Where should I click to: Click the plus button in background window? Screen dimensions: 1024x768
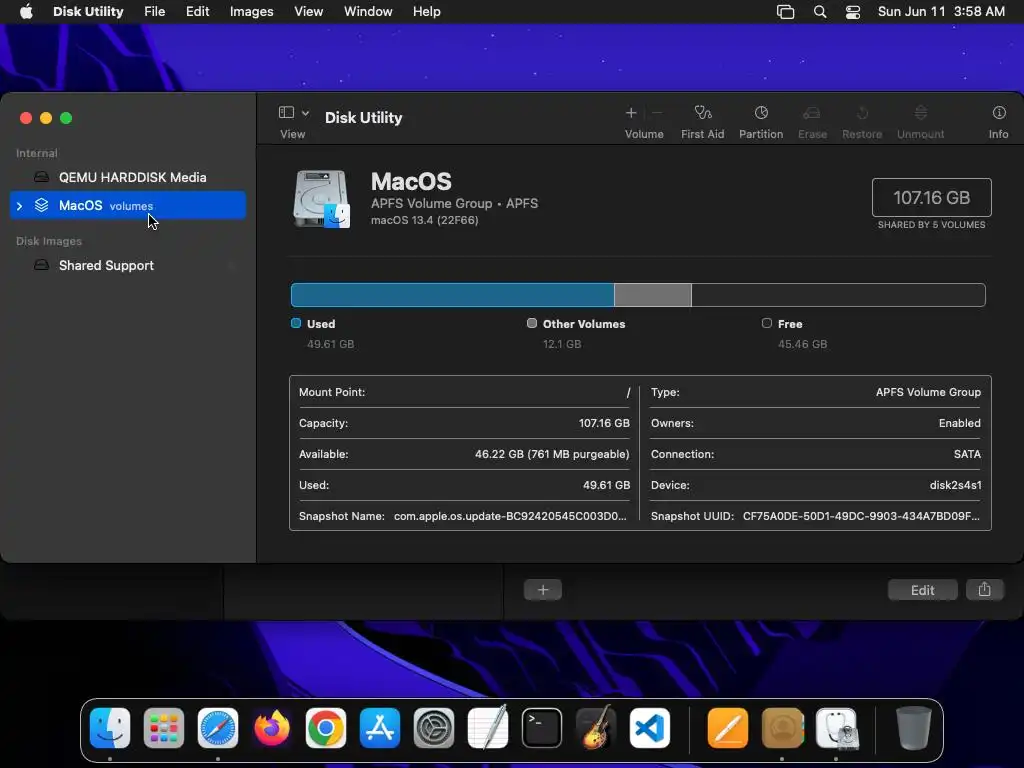543,590
